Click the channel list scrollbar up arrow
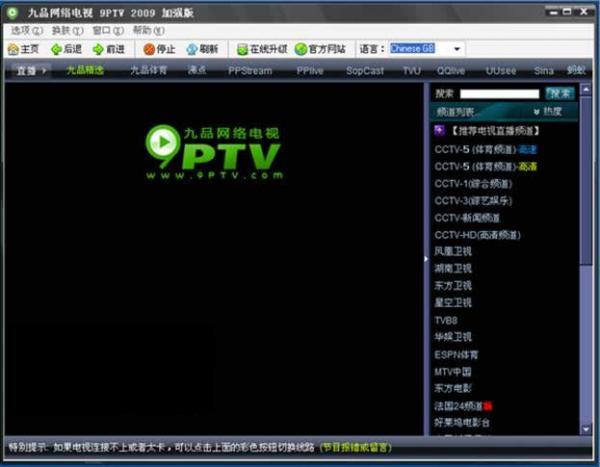 pyautogui.click(x=586, y=90)
